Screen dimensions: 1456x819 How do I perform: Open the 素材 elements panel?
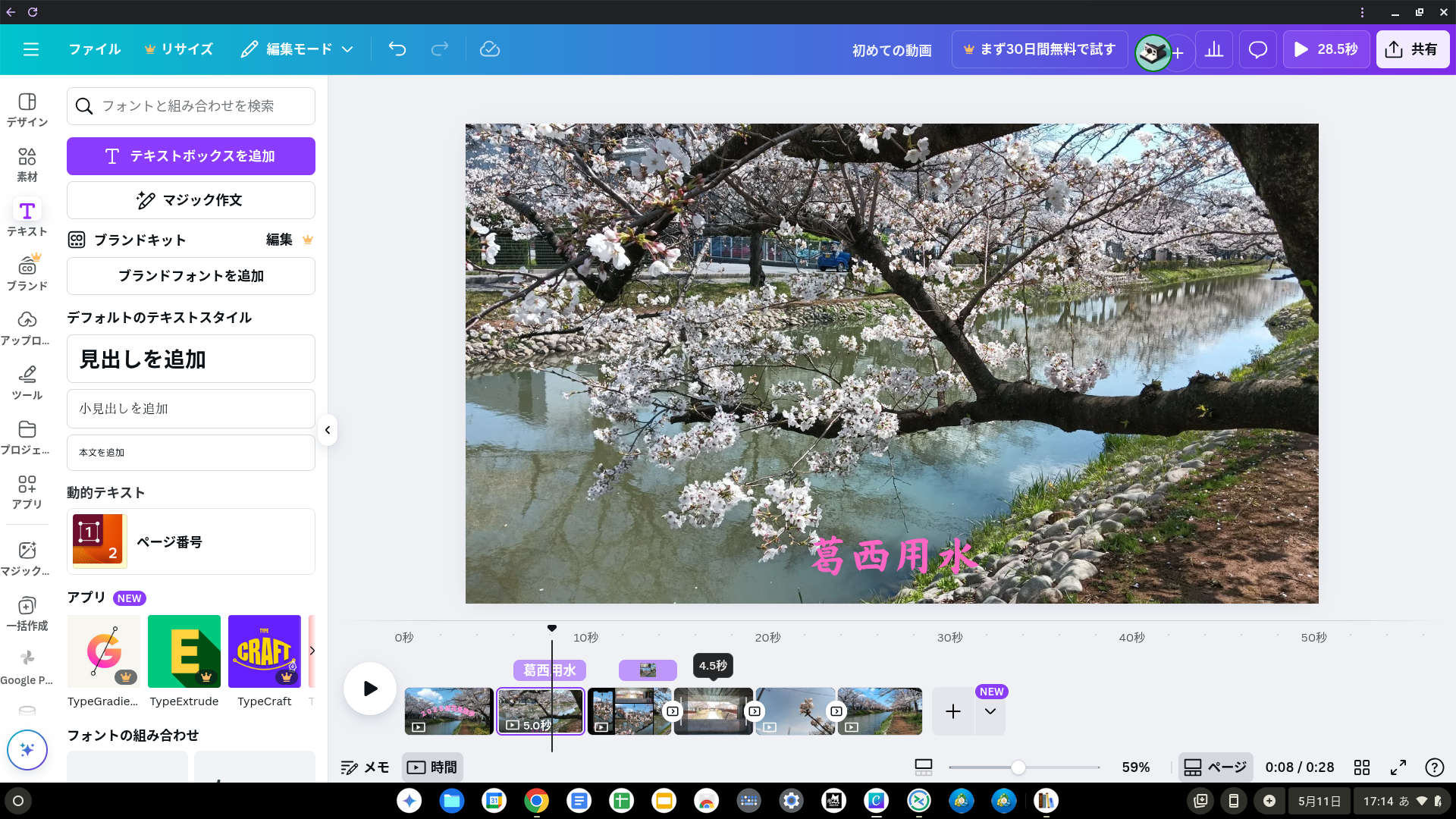click(27, 165)
